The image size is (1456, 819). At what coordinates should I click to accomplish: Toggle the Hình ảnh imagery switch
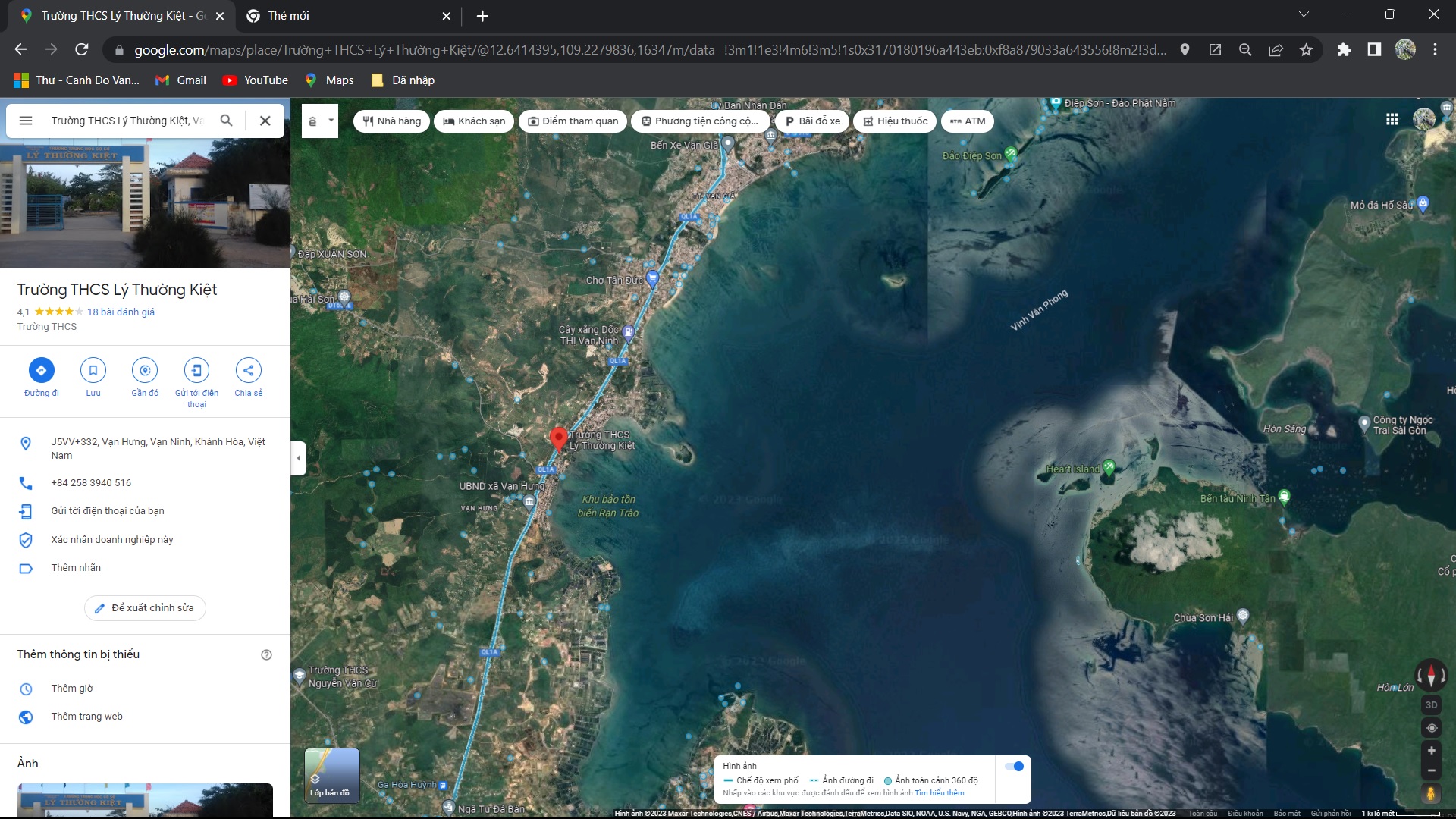[x=1015, y=767]
